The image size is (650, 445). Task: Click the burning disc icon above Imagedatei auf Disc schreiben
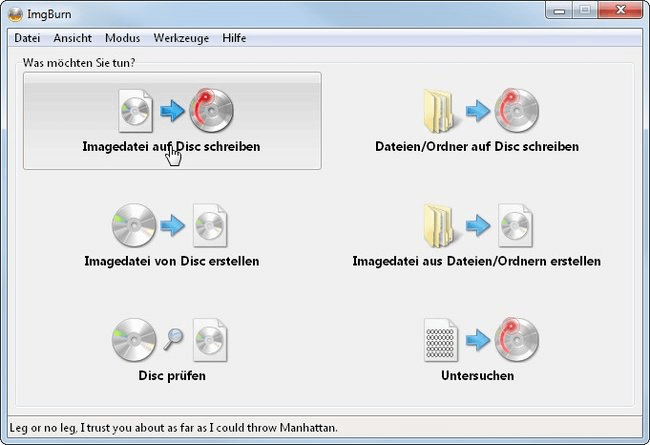pos(211,110)
